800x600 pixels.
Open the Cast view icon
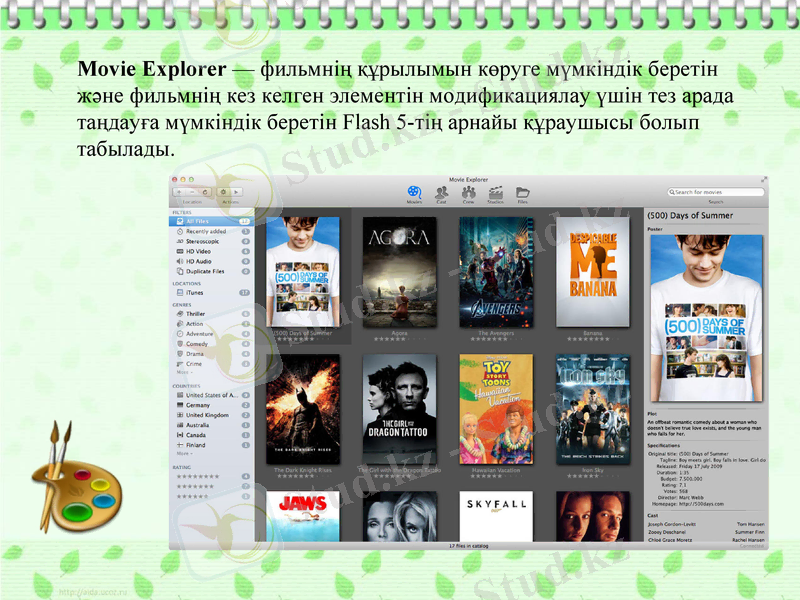[x=441, y=193]
